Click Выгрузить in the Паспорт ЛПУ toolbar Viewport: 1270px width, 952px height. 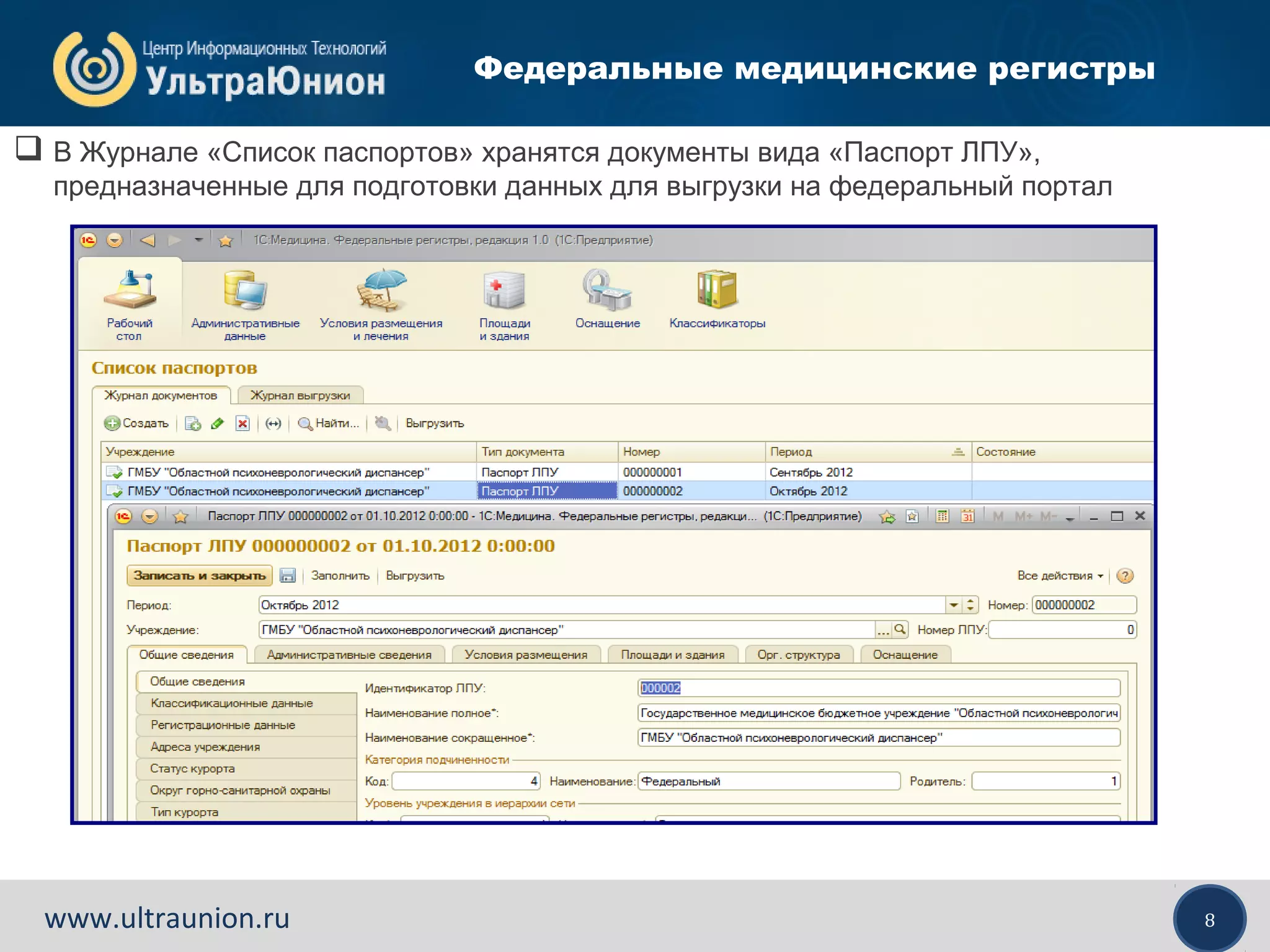(415, 576)
